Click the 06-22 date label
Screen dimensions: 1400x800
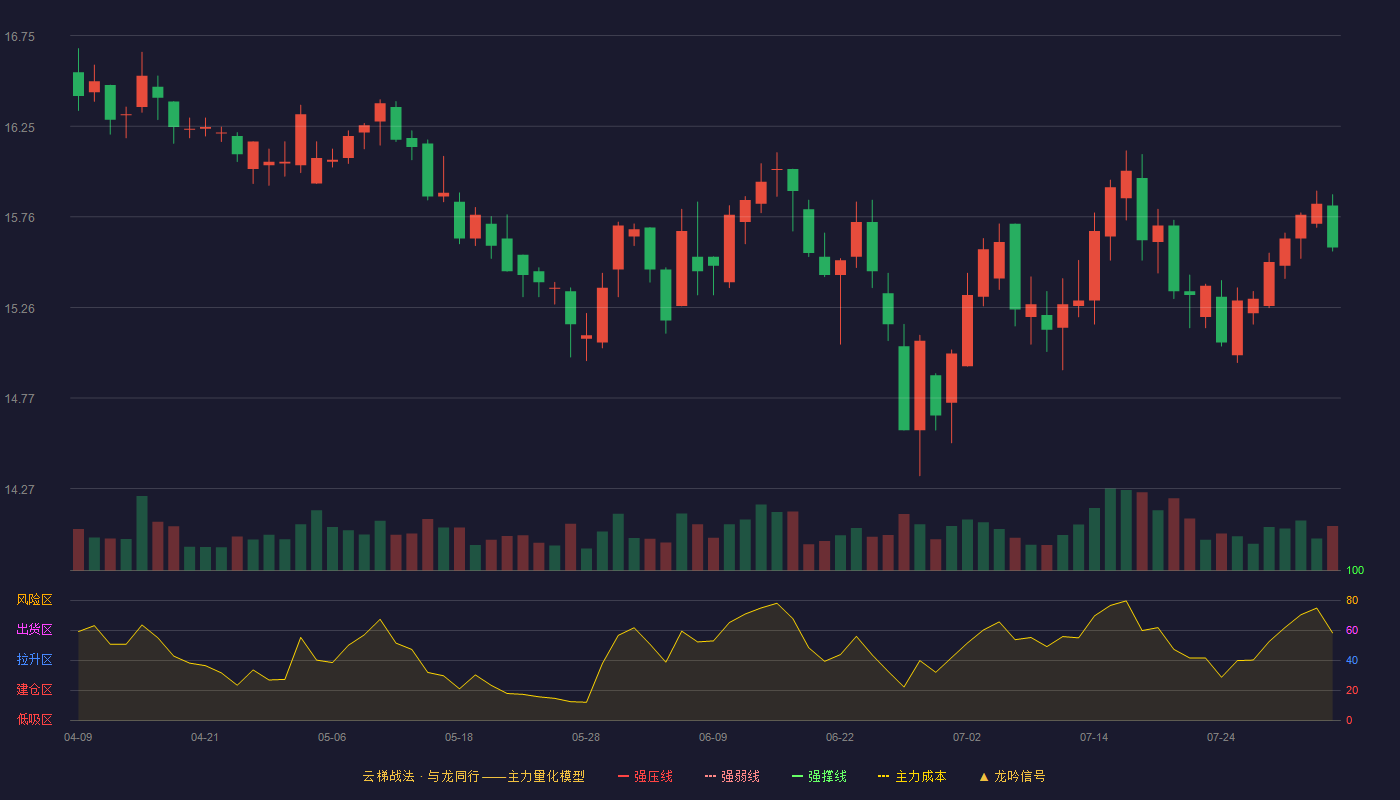(x=840, y=737)
